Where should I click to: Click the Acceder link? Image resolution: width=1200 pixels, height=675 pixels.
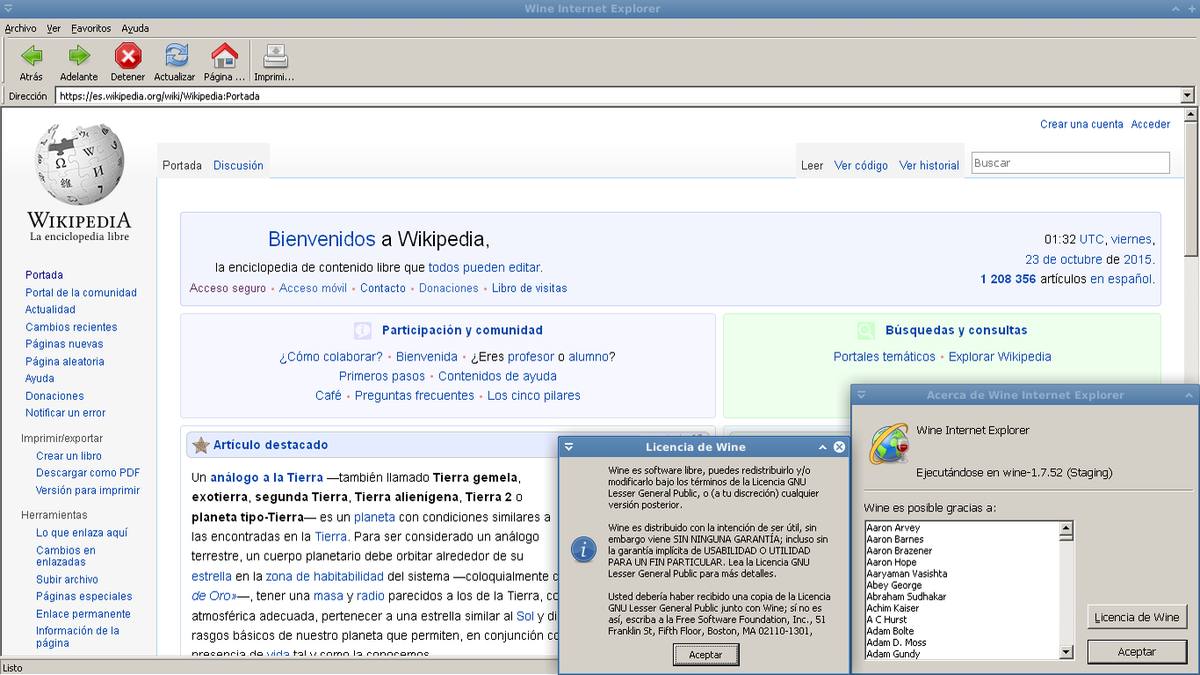tap(1151, 124)
